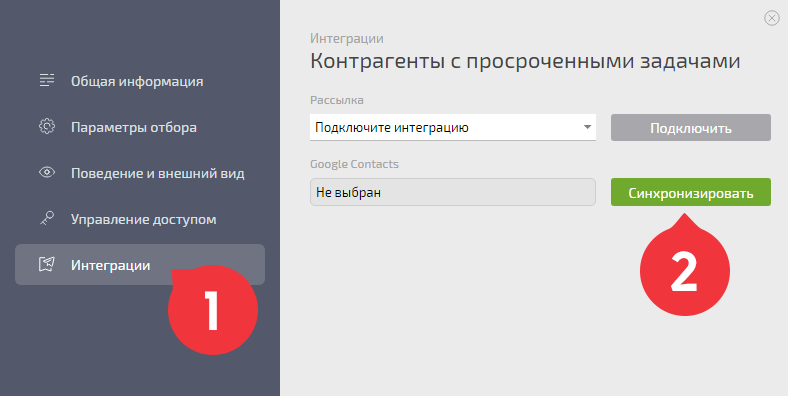Close the settings dialog with X
The width and height of the screenshot is (788, 396).
coord(771,18)
